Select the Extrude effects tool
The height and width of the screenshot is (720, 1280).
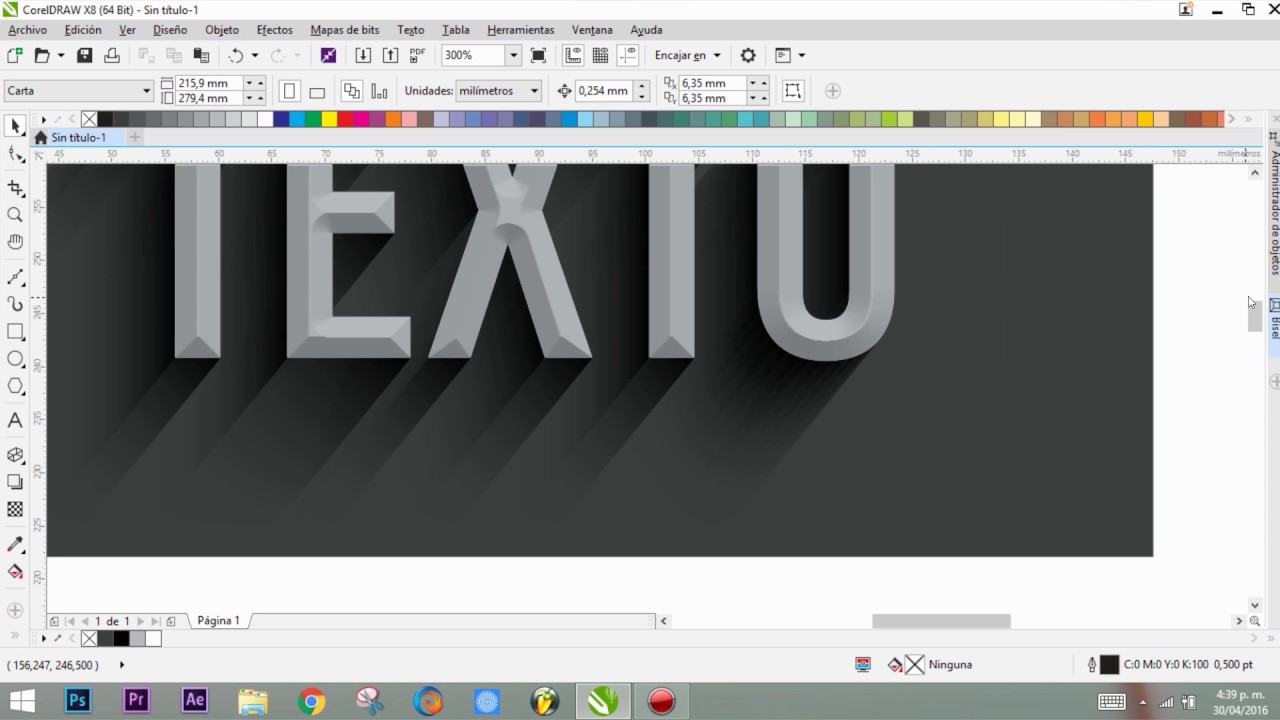15,455
